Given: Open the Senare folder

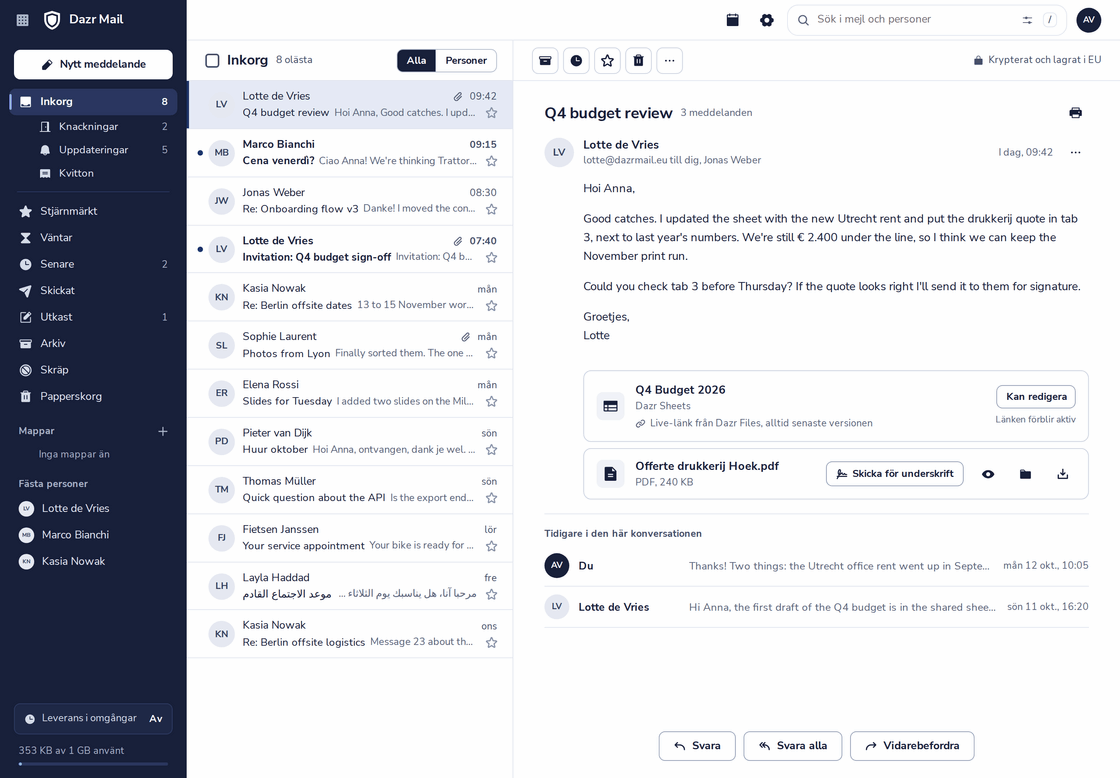Looking at the screenshot, I should (93, 264).
